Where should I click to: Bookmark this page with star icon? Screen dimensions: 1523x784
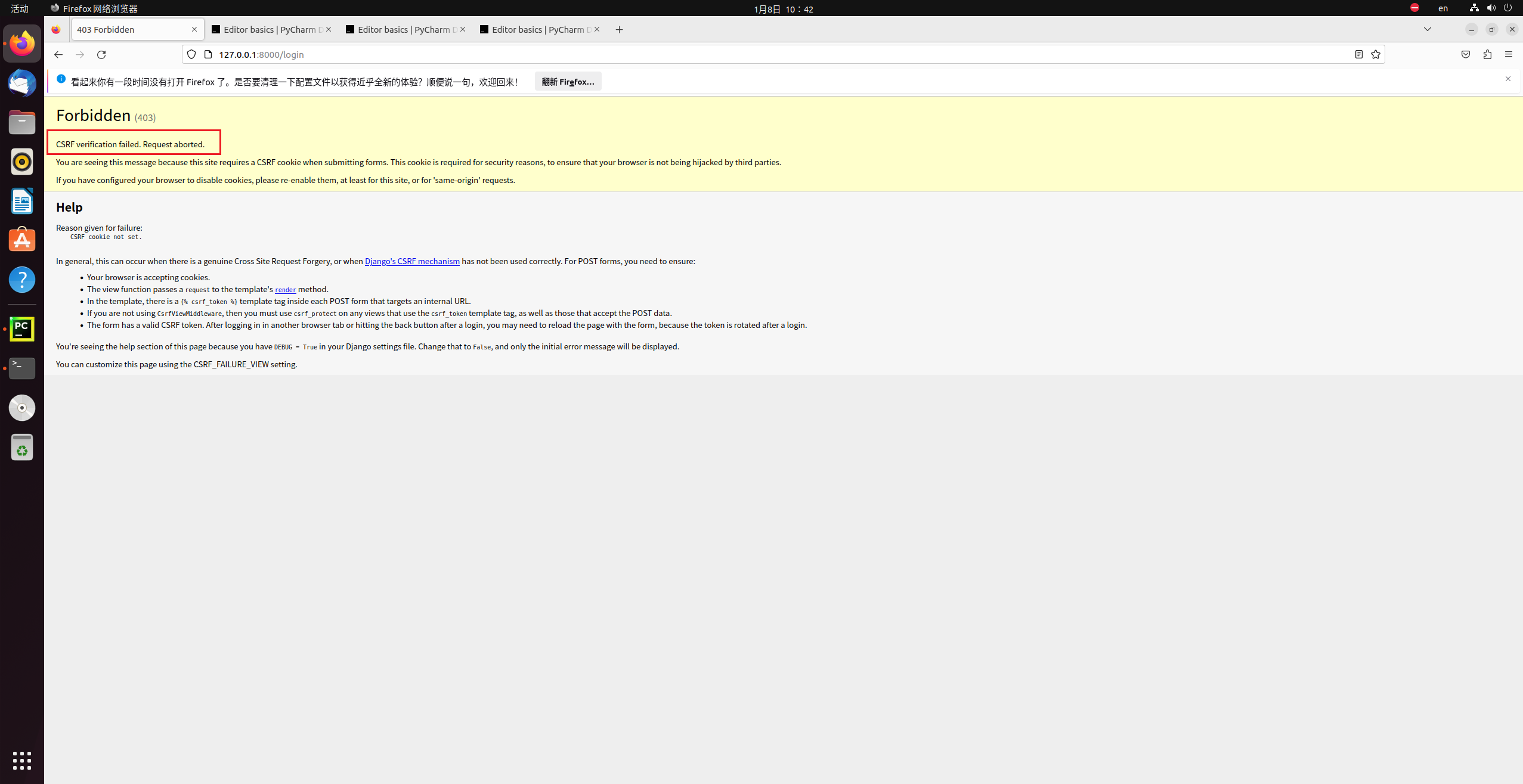(x=1375, y=54)
